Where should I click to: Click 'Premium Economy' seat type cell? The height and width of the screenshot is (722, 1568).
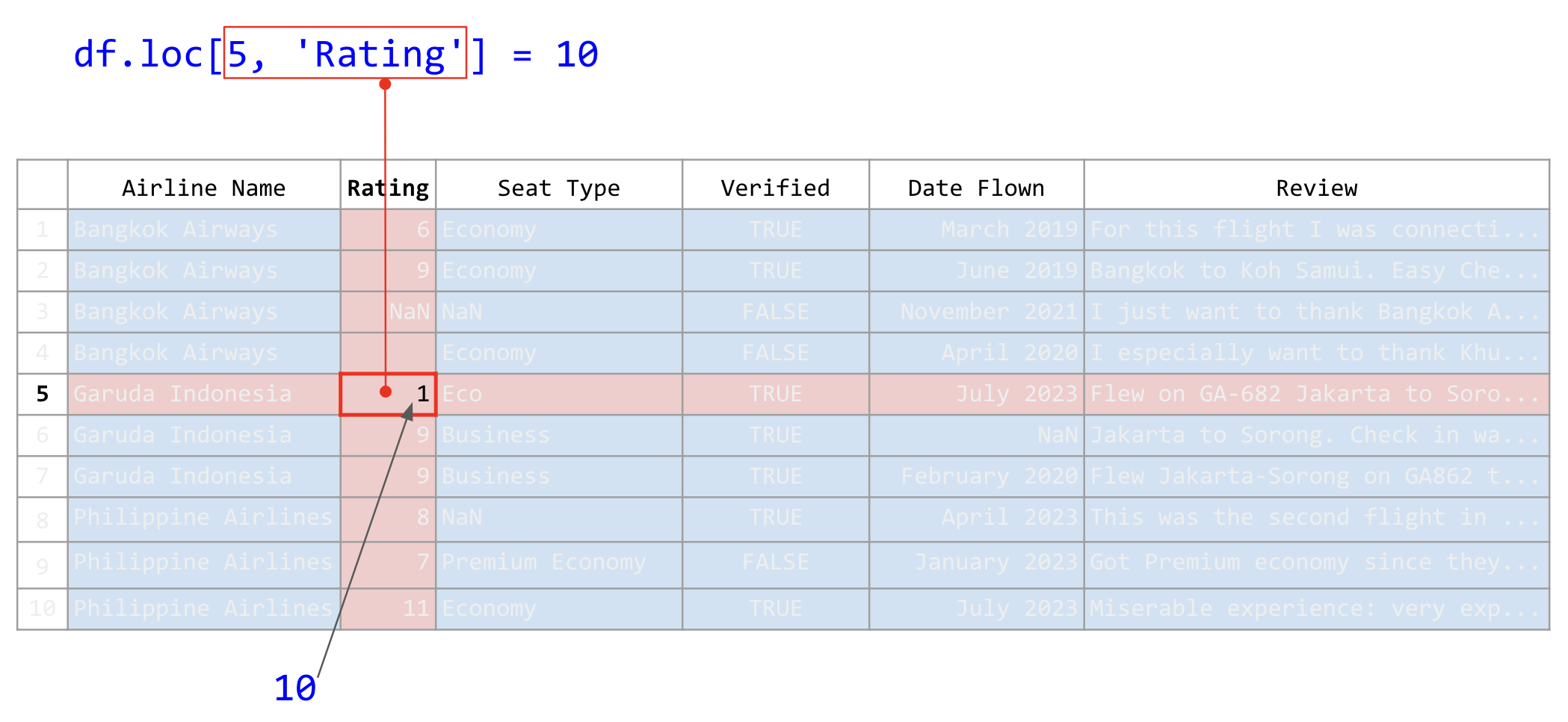[559, 564]
